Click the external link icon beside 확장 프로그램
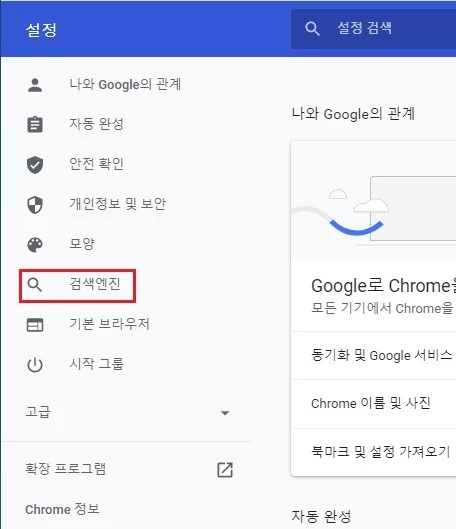456x529 pixels. [x=225, y=470]
